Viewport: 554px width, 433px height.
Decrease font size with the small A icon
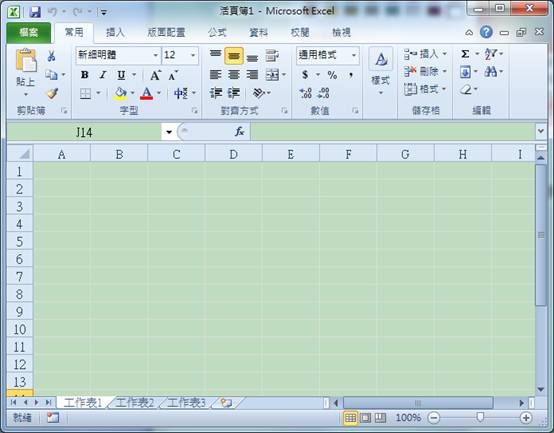pos(173,75)
